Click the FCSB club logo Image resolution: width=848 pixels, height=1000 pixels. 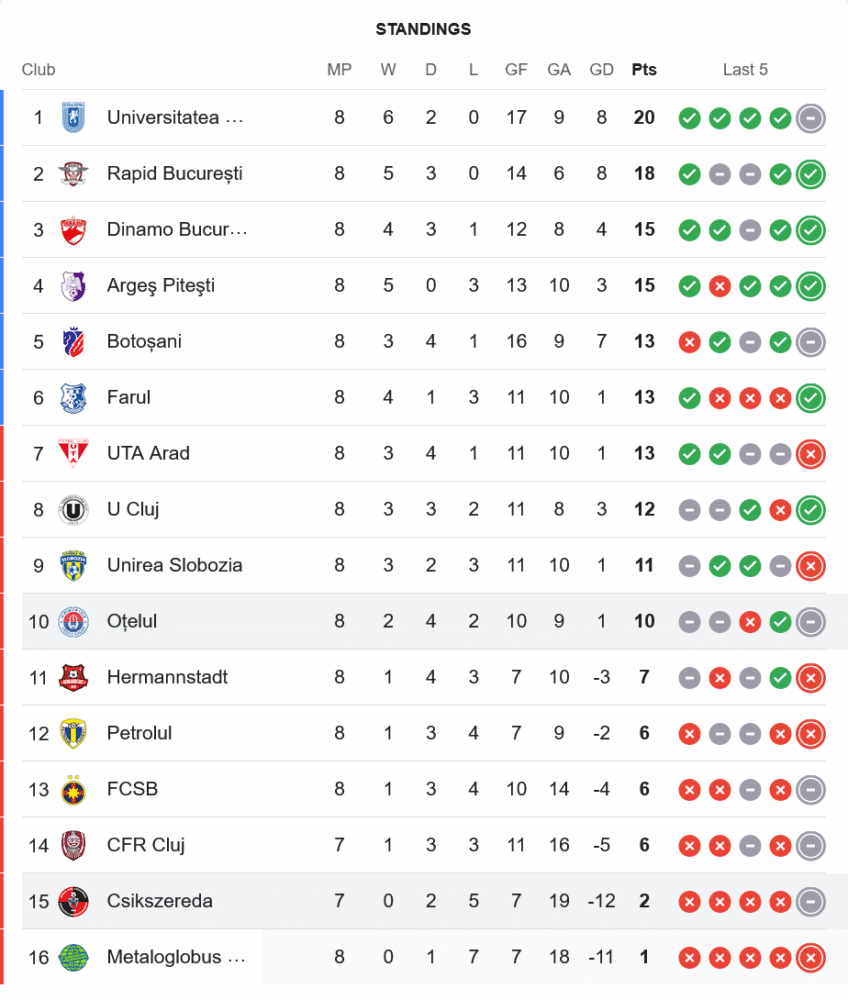tap(73, 789)
